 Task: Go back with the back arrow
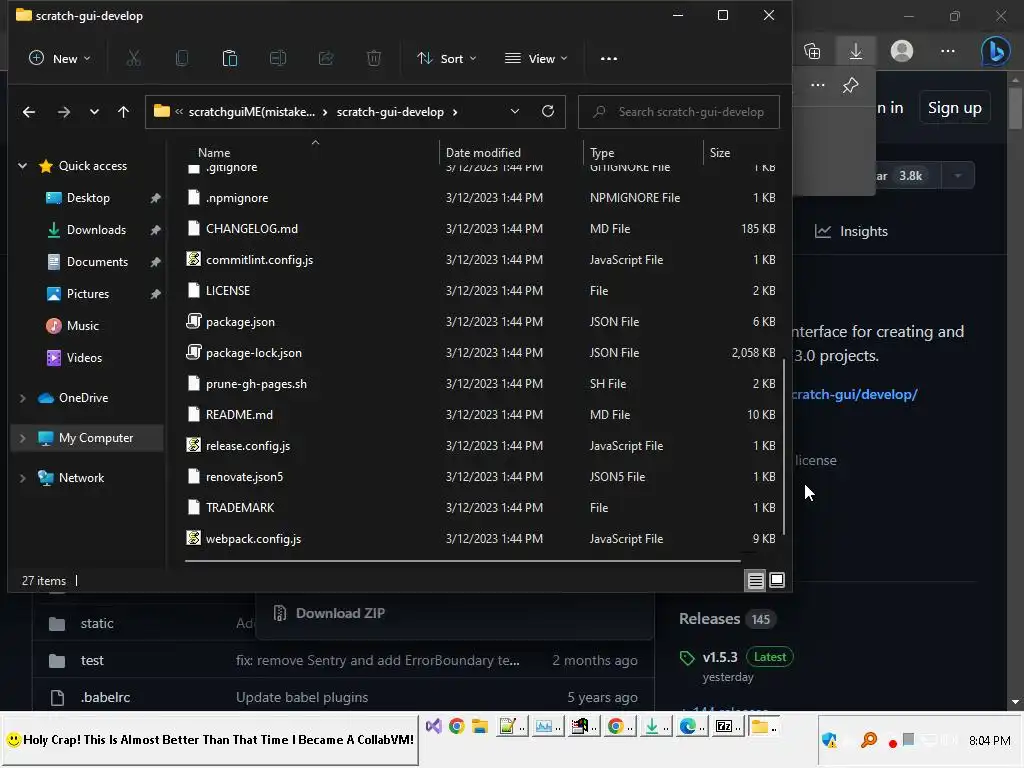[29, 112]
